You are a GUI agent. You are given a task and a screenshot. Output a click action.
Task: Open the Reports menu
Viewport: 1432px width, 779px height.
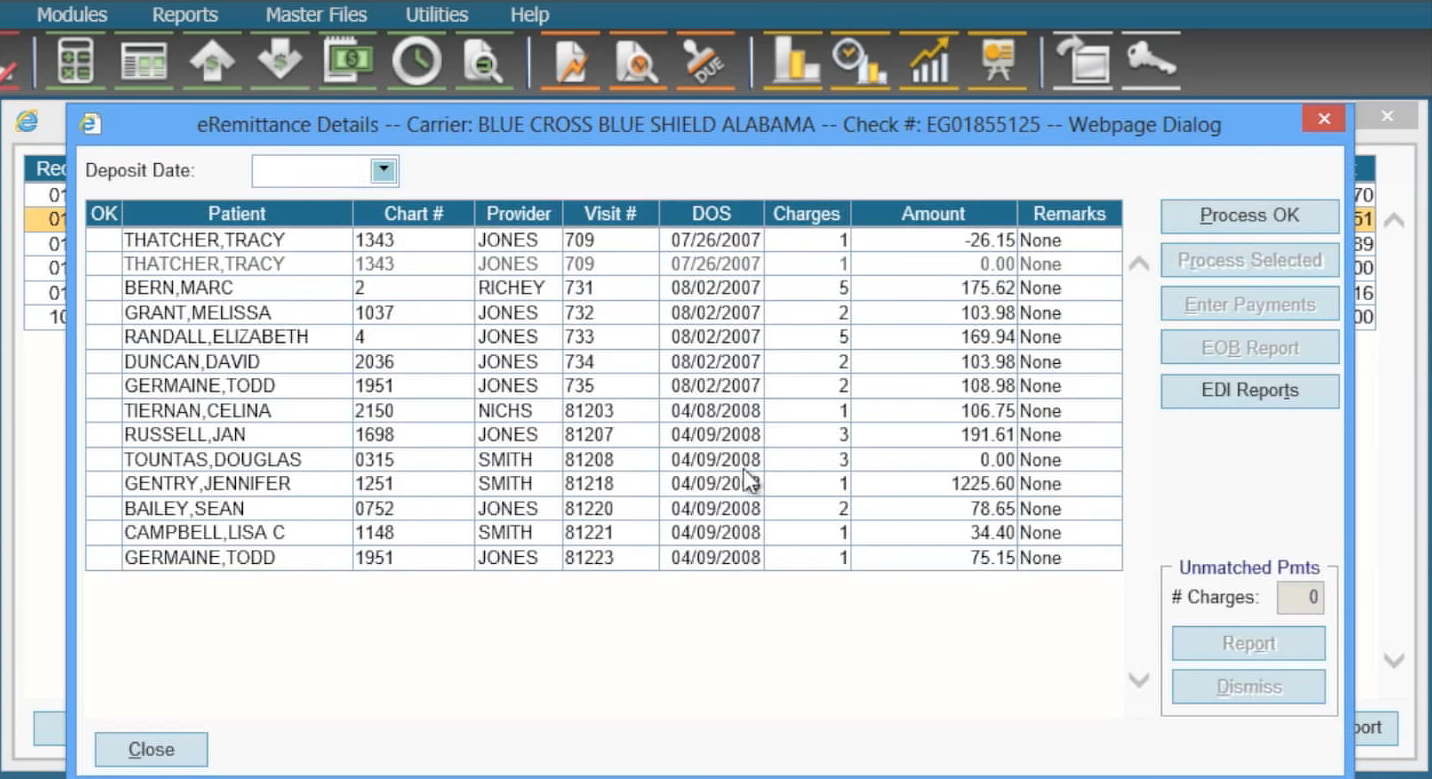tap(185, 15)
